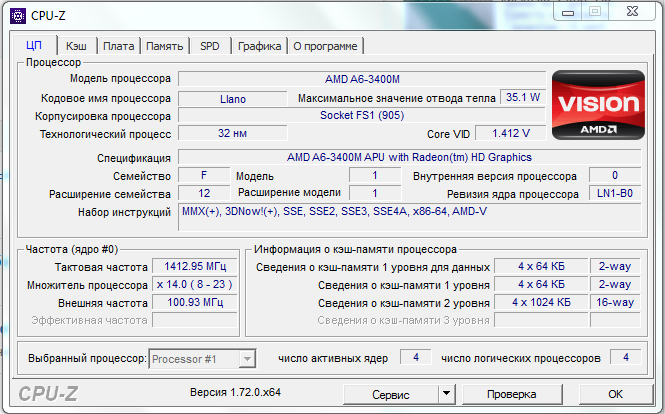Switch to the ЦП tab
The height and width of the screenshot is (414, 665).
coord(34,45)
